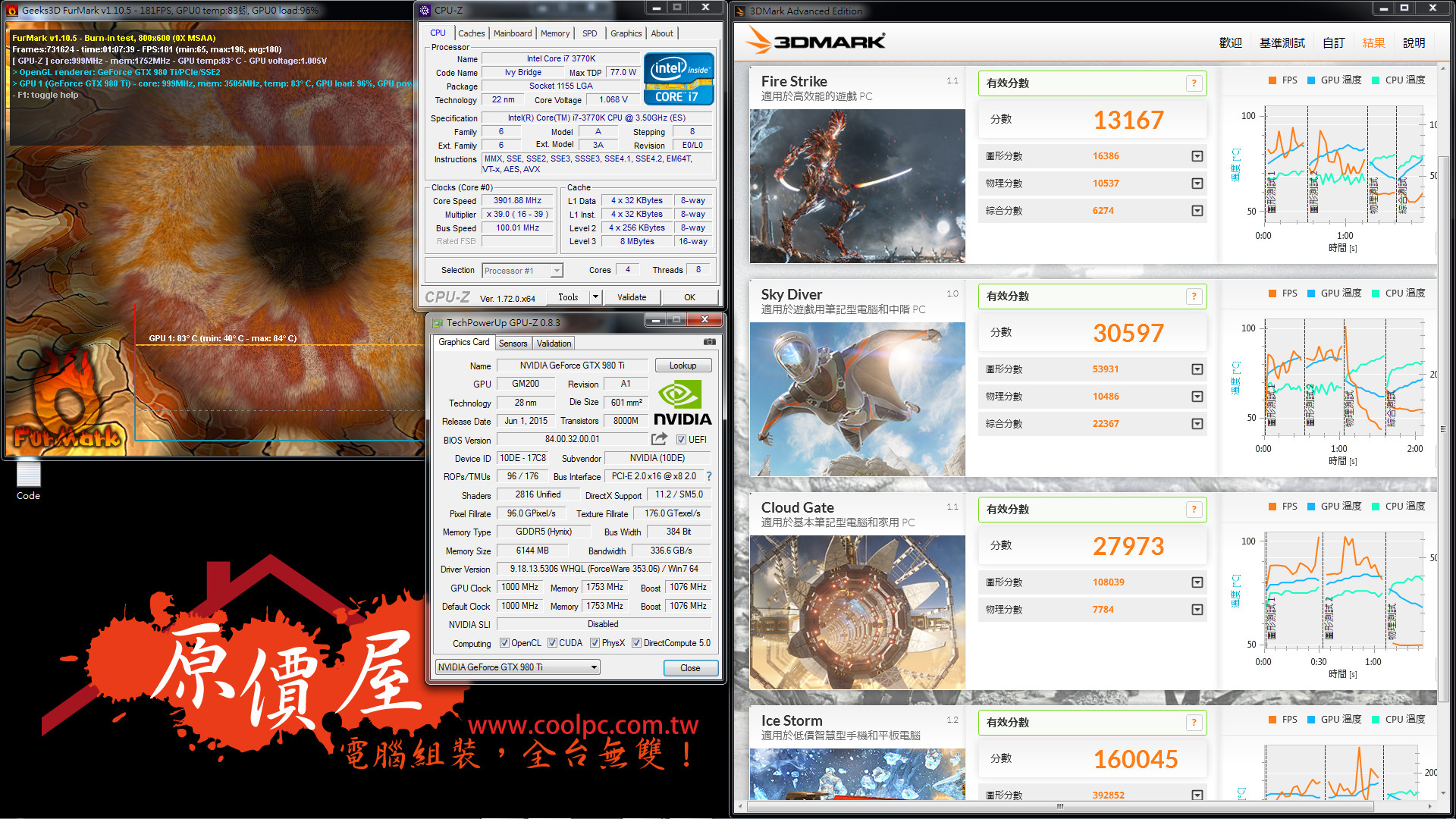The width and height of the screenshot is (1456, 819).
Task: Click the orange FPS legend swatch for Fire Strike
Action: 1272,80
